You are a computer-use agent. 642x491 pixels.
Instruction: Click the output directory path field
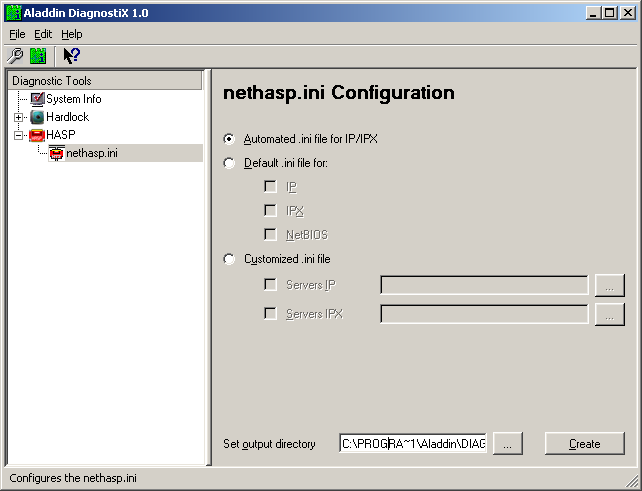[413, 443]
